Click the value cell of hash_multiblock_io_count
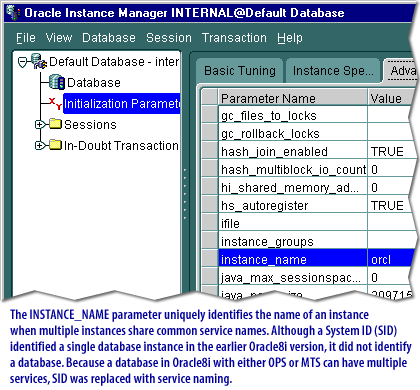The image size is (420, 390). coord(389,169)
